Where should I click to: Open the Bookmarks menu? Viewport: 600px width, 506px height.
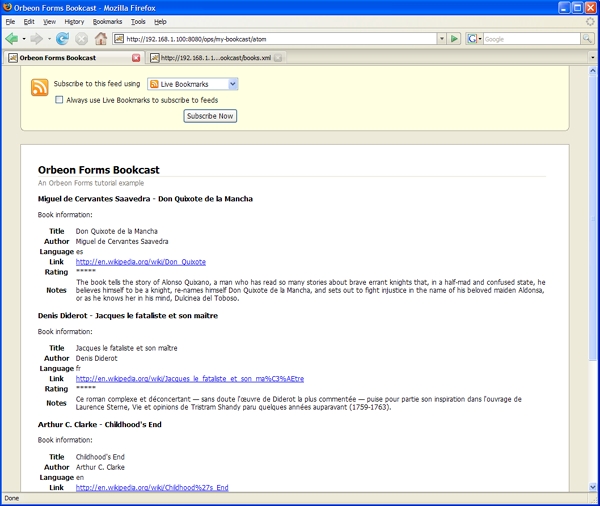(x=107, y=21)
